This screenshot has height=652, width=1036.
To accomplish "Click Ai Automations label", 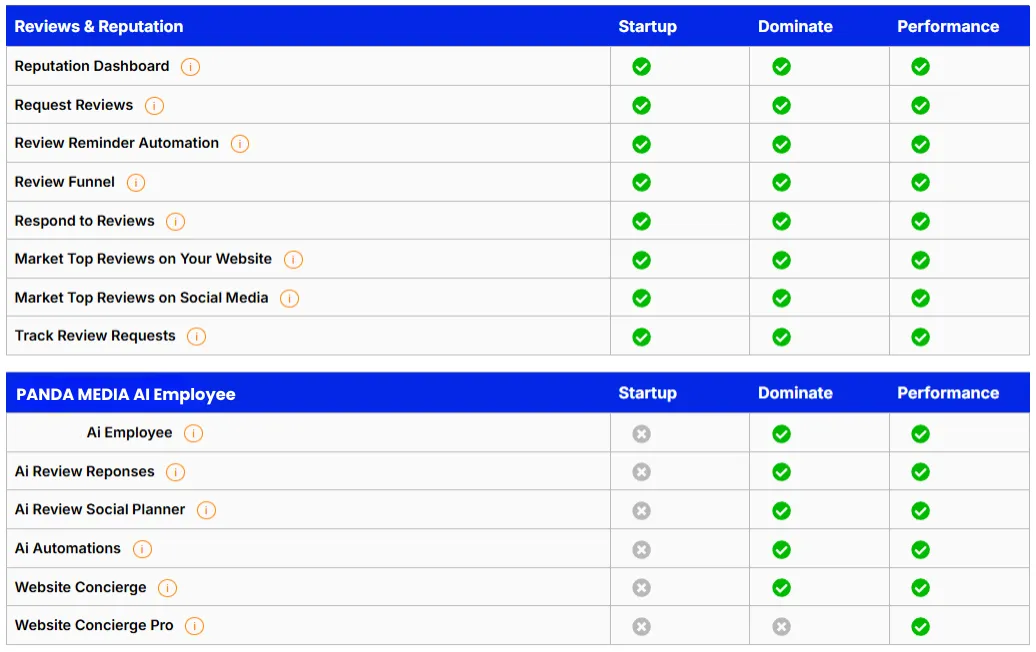I will (68, 548).
